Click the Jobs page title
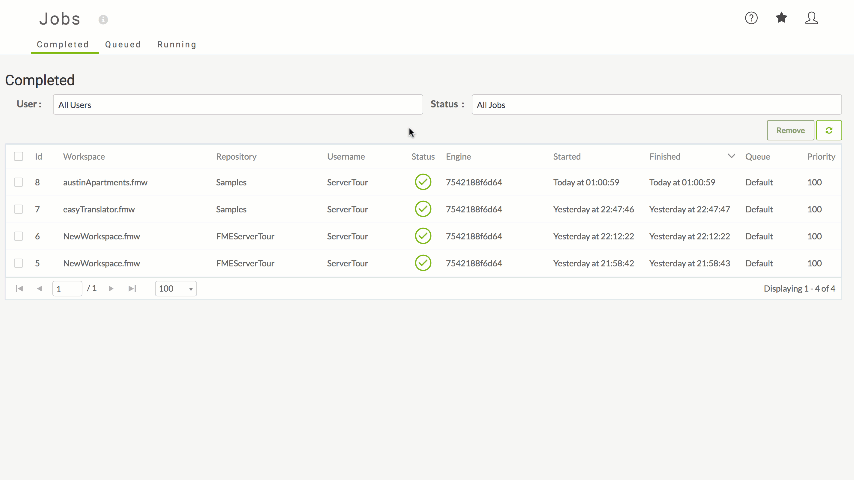 coord(60,19)
